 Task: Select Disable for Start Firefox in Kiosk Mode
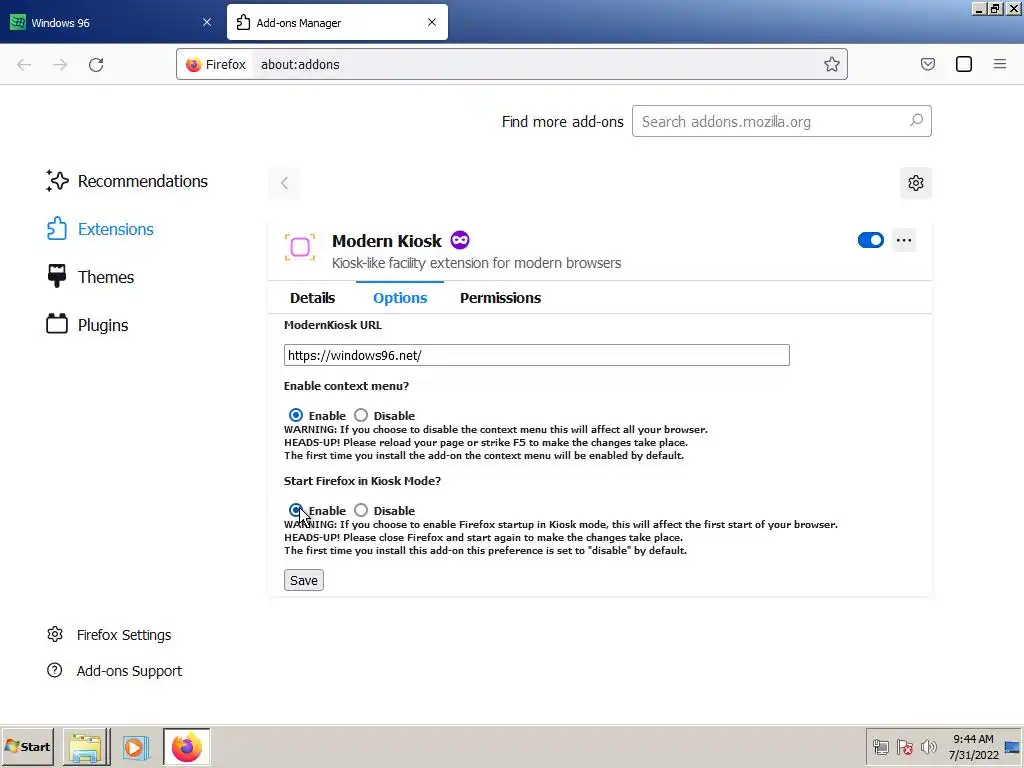coord(360,510)
